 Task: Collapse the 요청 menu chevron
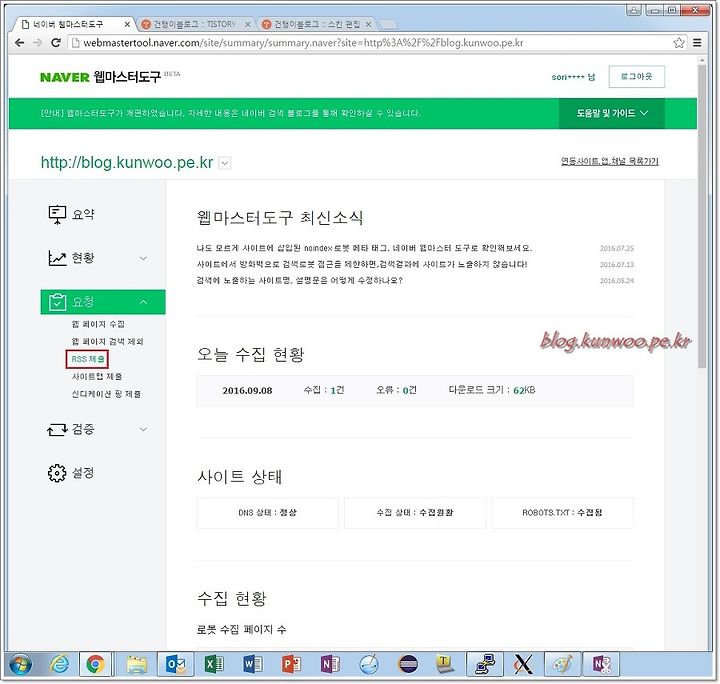[143, 302]
